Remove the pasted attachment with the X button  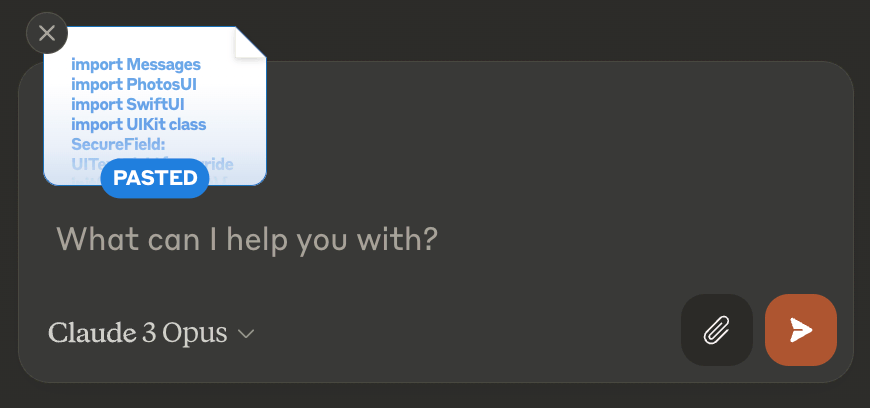coord(47,33)
